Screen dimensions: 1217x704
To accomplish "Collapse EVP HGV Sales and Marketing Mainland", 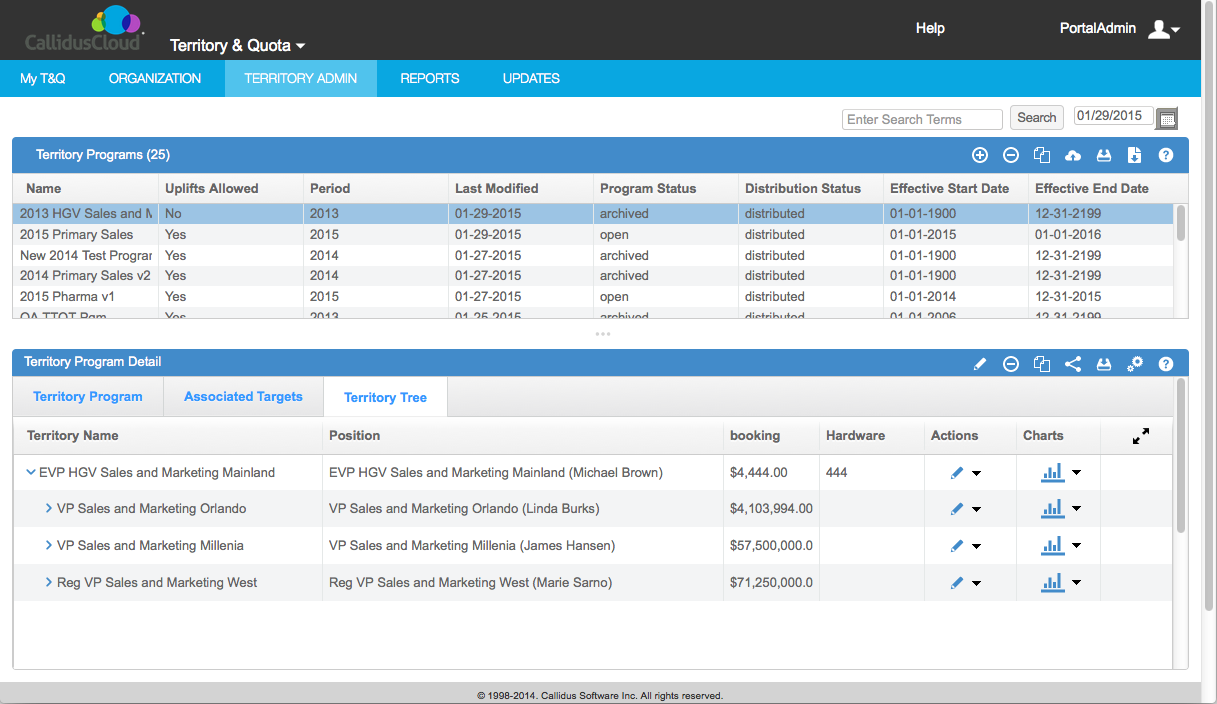I will point(31,471).
